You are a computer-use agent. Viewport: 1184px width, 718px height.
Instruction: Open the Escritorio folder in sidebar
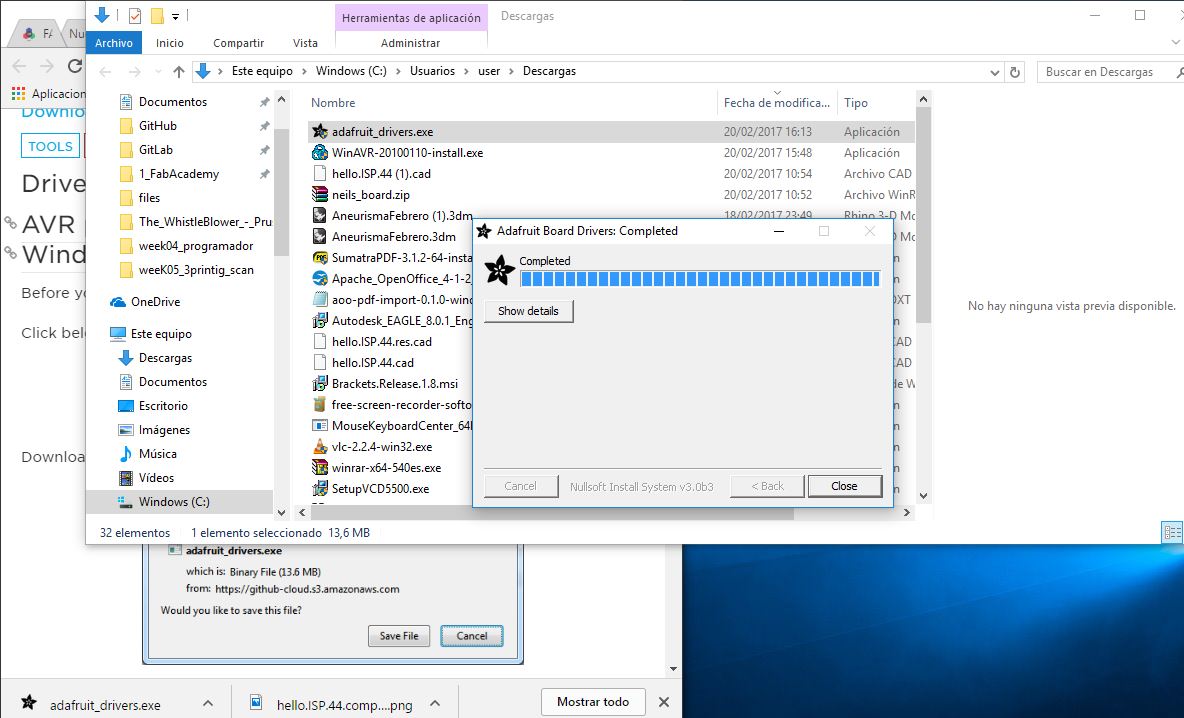point(153,405)
